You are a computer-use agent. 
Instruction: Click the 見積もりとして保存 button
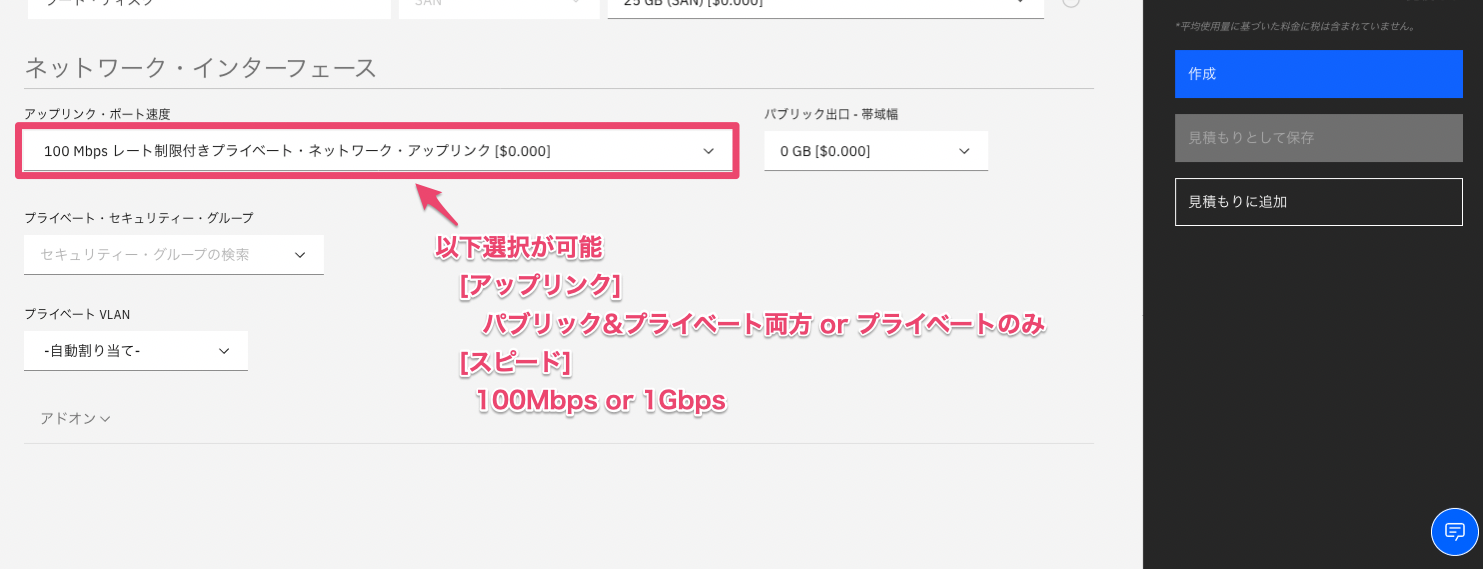(x=1318, y=138)
